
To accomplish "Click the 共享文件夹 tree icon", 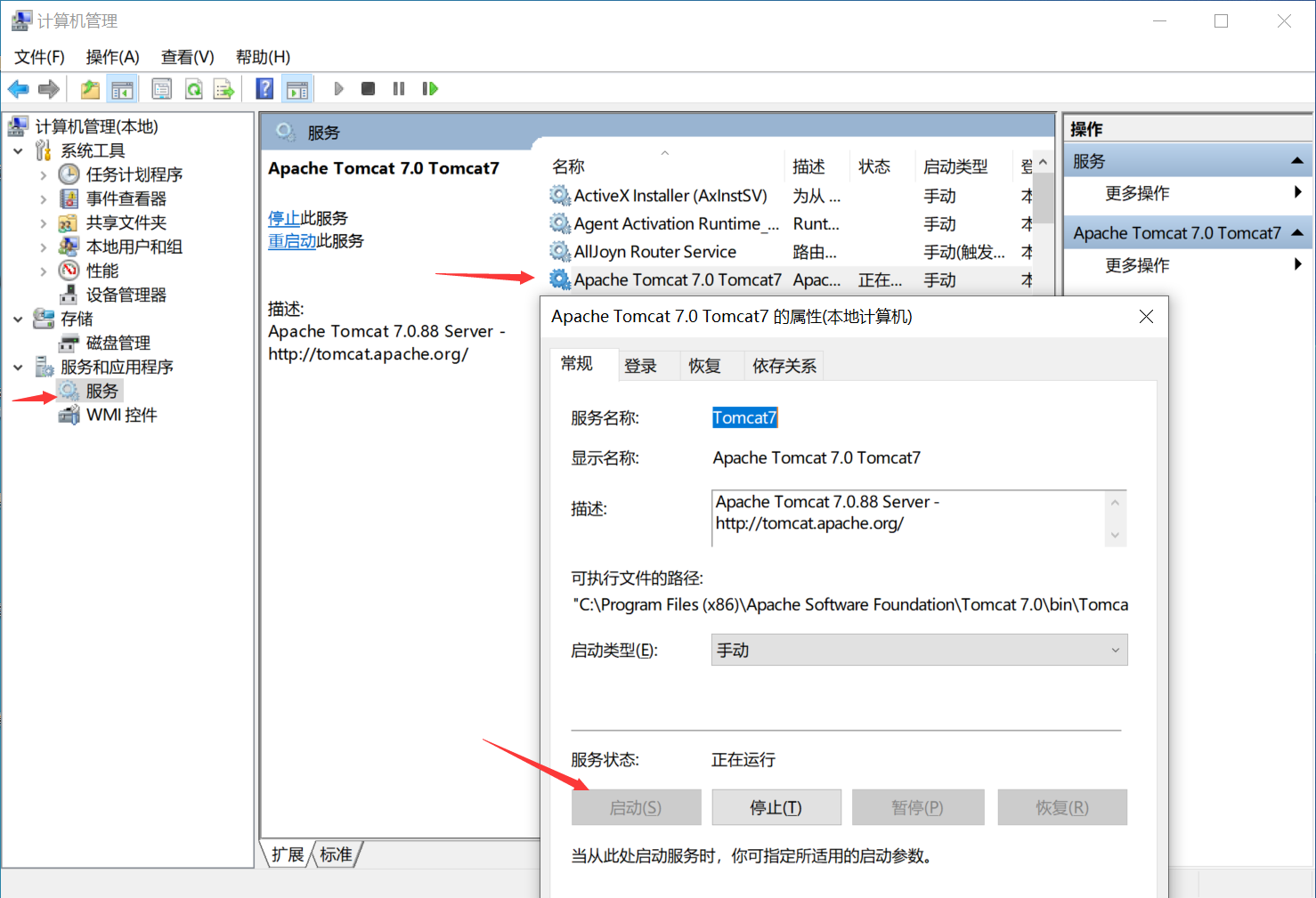I will 69,222.
